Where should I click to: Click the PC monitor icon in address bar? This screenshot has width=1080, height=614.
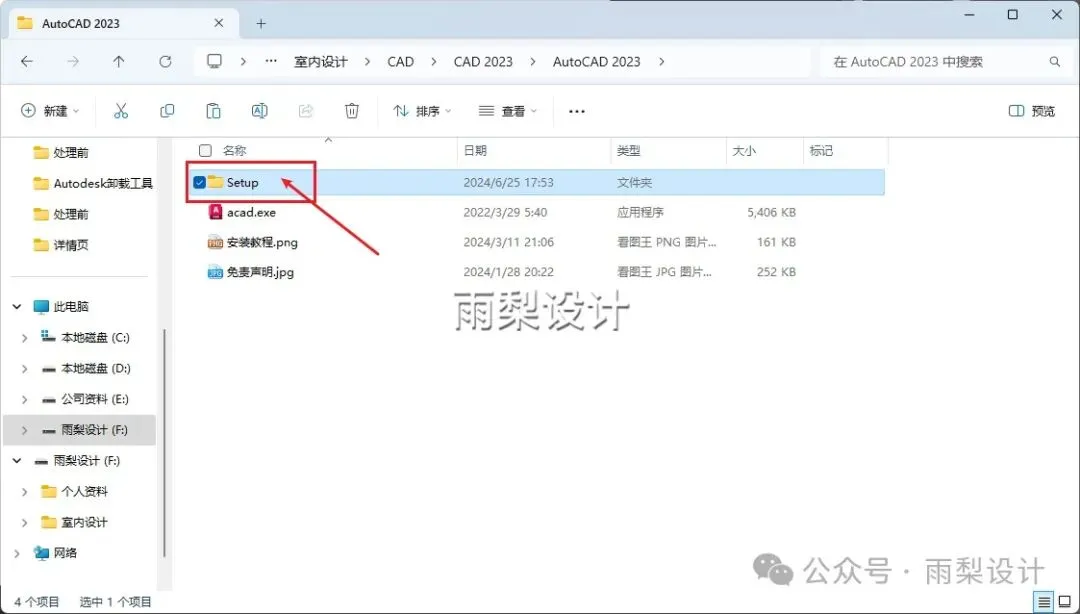click(x=215, y=61)
